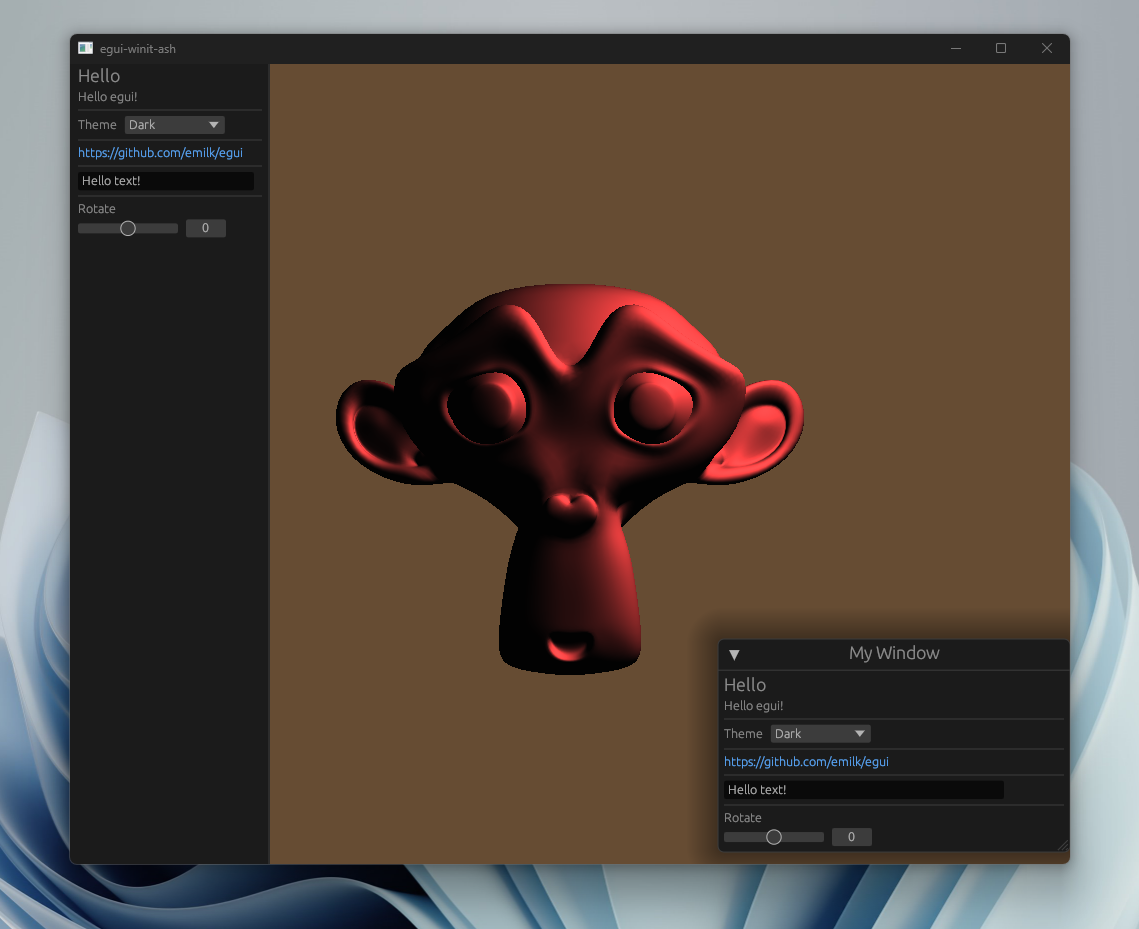
Task: Open the Theme dropdown in the side panel
Action: pyautogui.click(x=174, y=125)
